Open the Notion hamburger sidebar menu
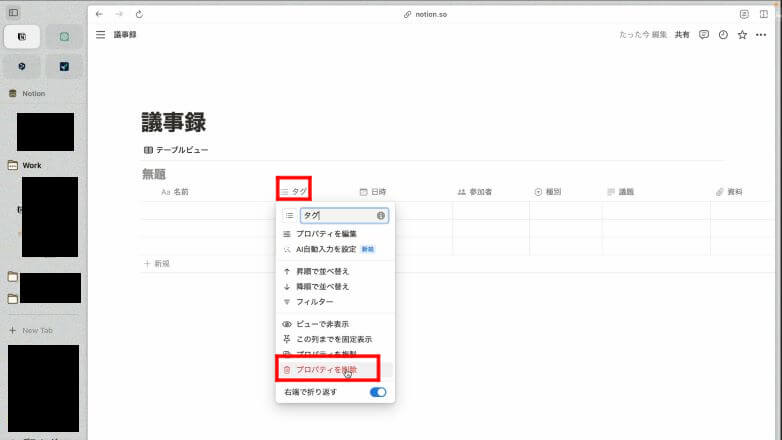 (101, 34)
